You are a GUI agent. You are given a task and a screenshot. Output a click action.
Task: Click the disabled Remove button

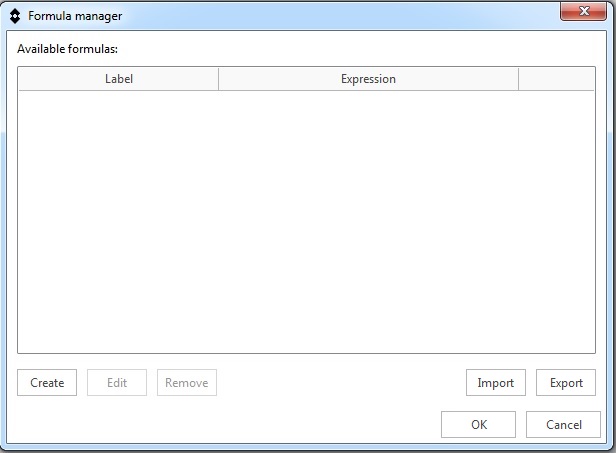pos(187,383)
